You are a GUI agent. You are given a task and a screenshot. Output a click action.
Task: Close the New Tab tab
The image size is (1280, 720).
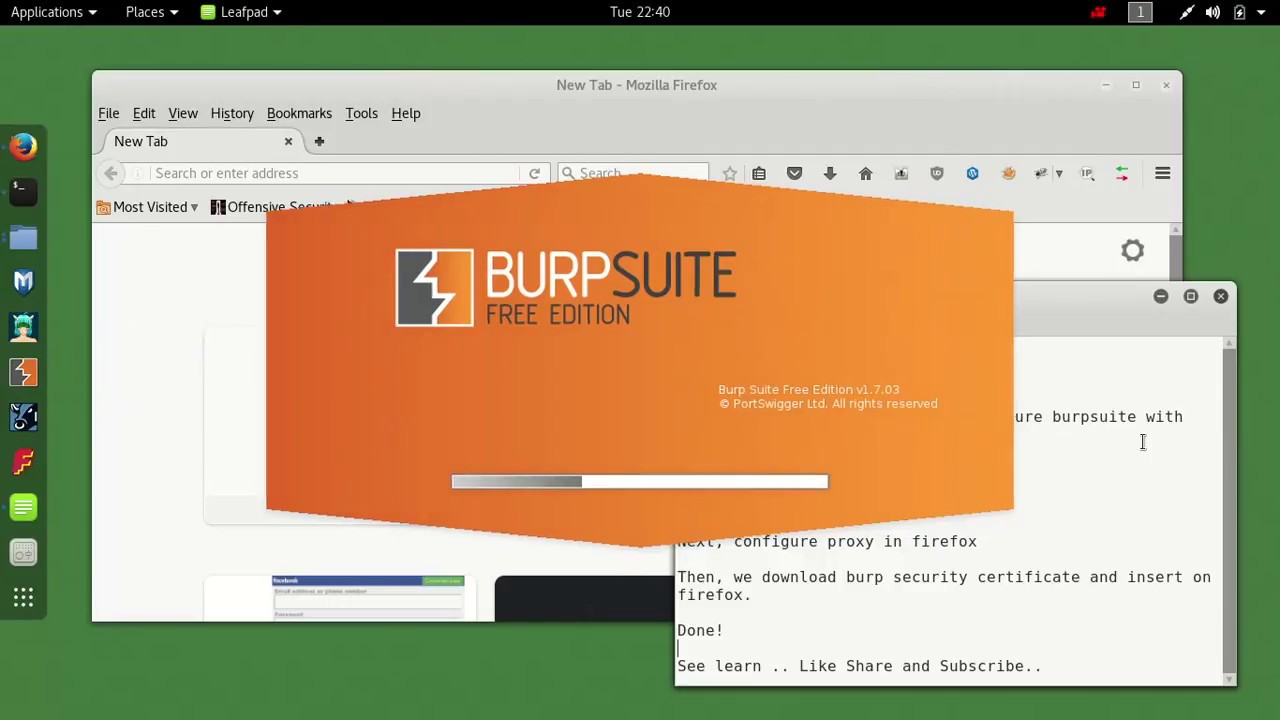click(x=288, y=141)
